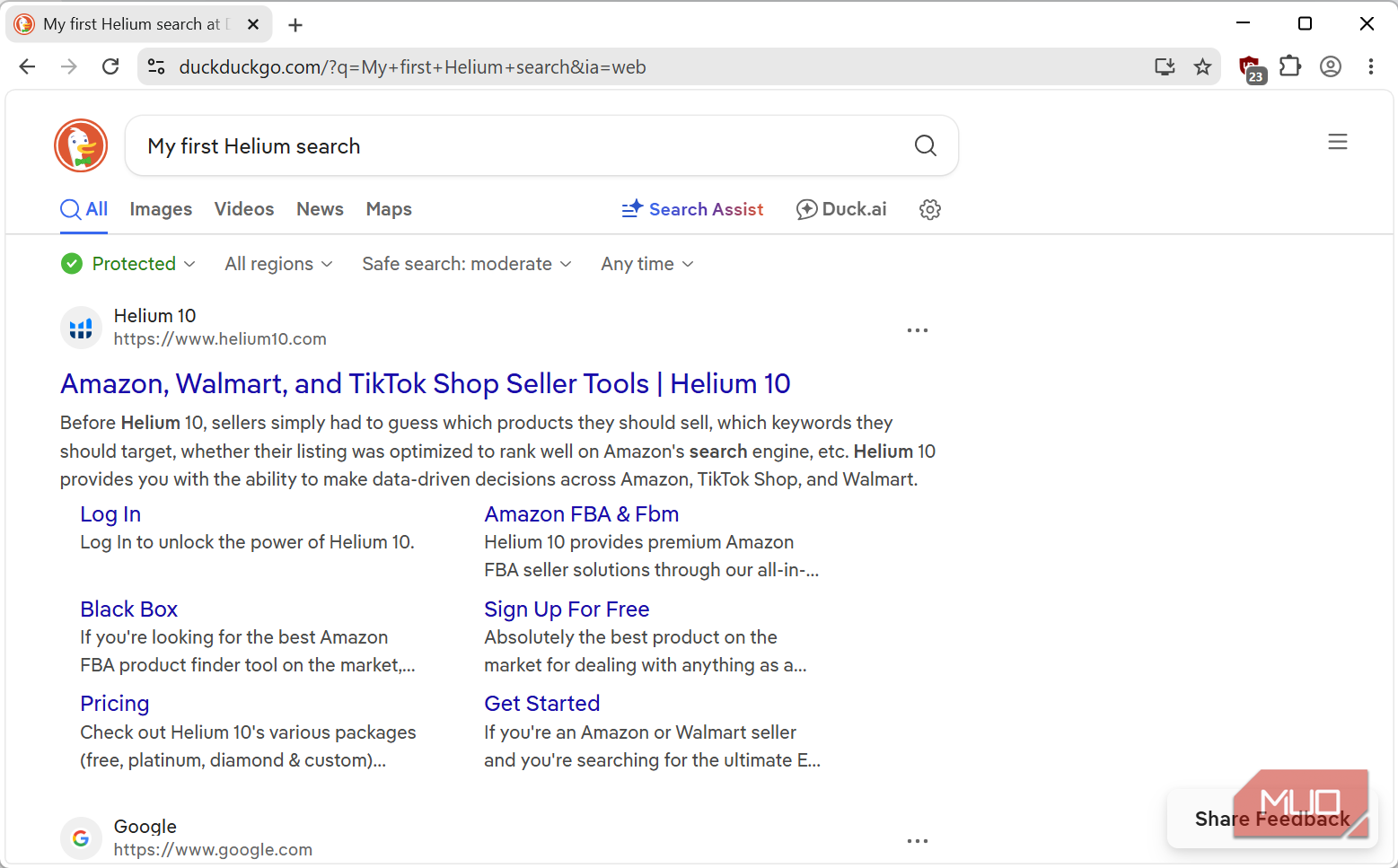The width and height of the screenshot is (1398, 868).
Task: Click the Duck.ai chat icon
Action: point(806,209)
